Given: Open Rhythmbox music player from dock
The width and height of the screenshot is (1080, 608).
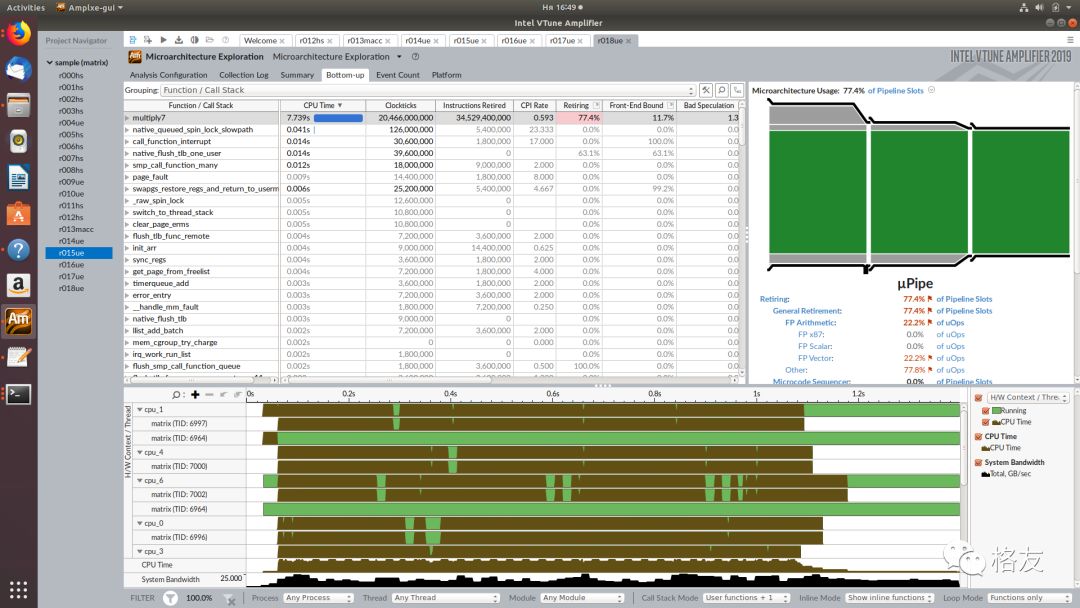Looking at the screenshot, I should 19,141.
